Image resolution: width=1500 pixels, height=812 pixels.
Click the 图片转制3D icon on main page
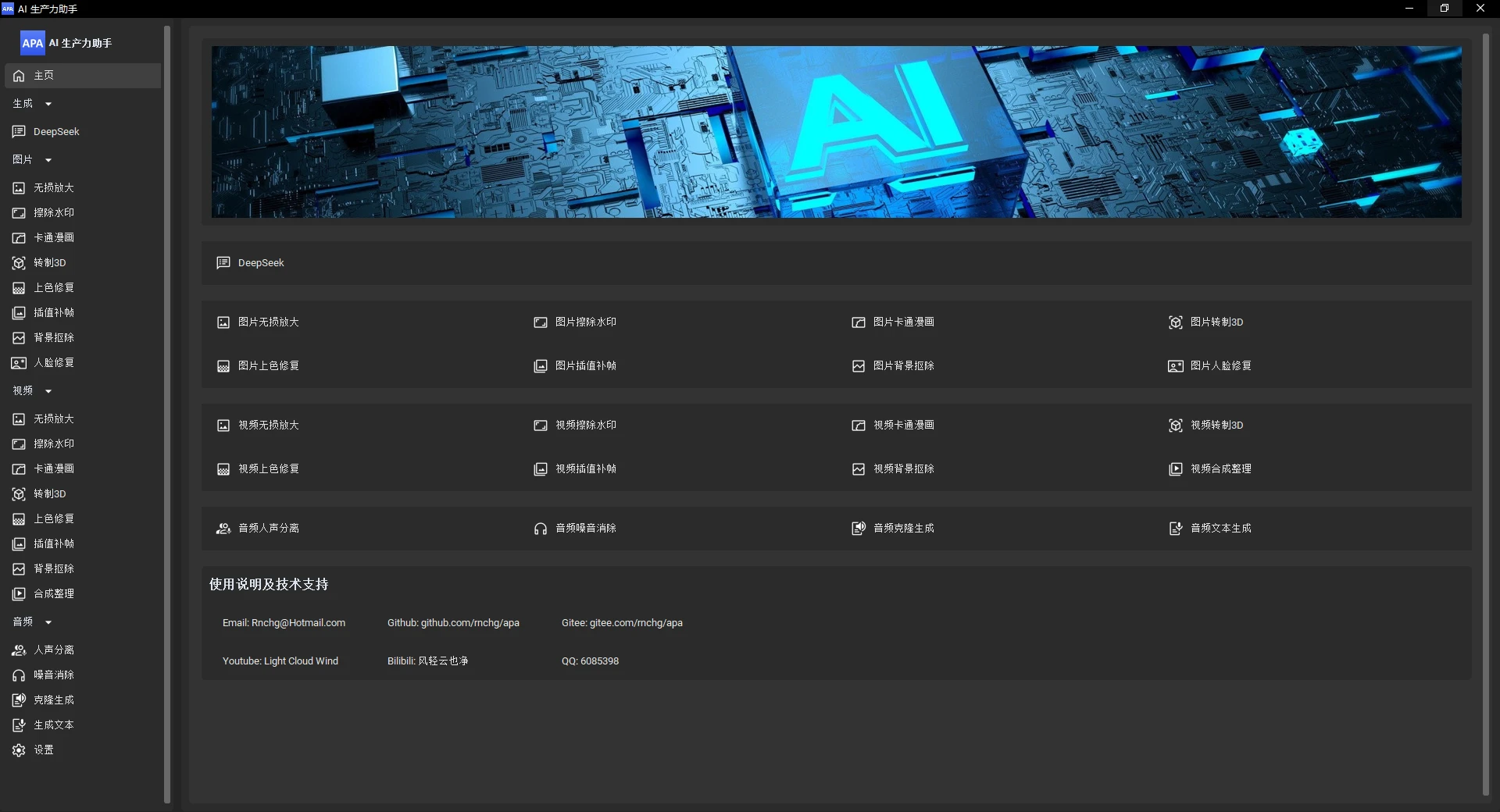(x=1175, y=322)
